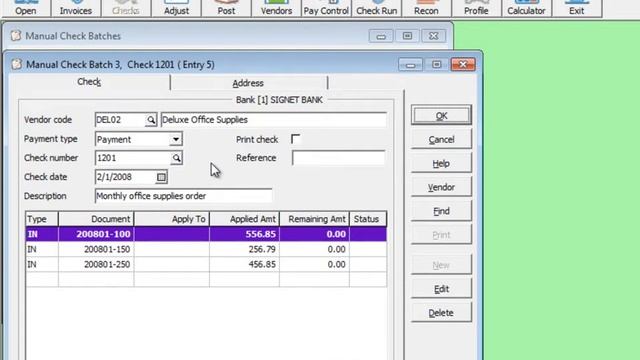Screen dimensions: 640x360
Task: Click the applied amount 556.85
Action: pyautogui.click(x=260, y=234)
